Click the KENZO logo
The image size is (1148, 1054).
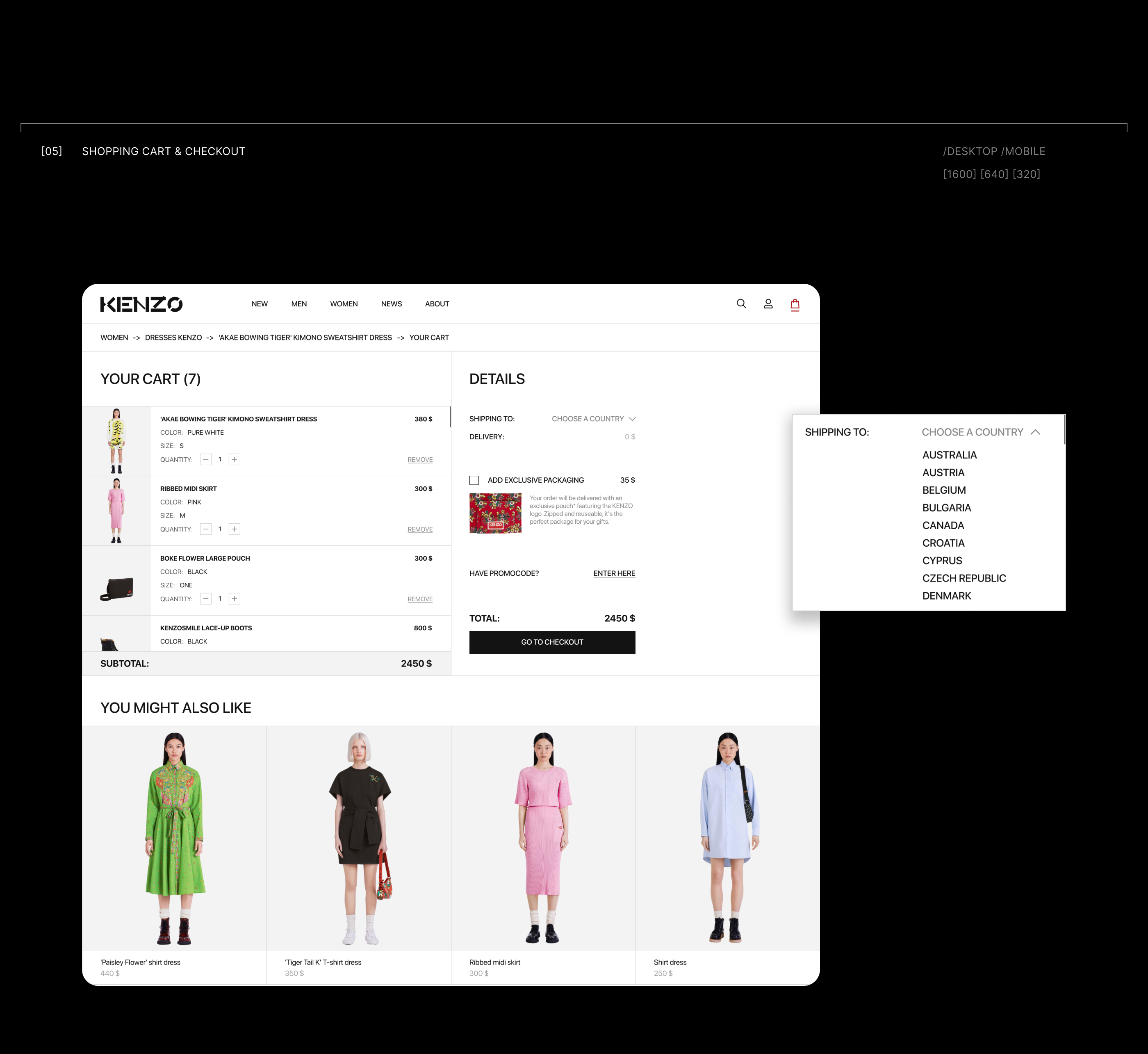click(x=141, y=304)
